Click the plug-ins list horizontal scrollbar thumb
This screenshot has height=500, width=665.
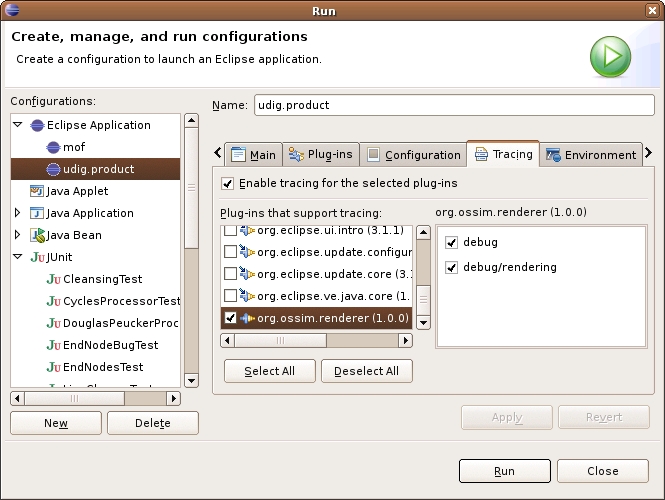point(280,340)
